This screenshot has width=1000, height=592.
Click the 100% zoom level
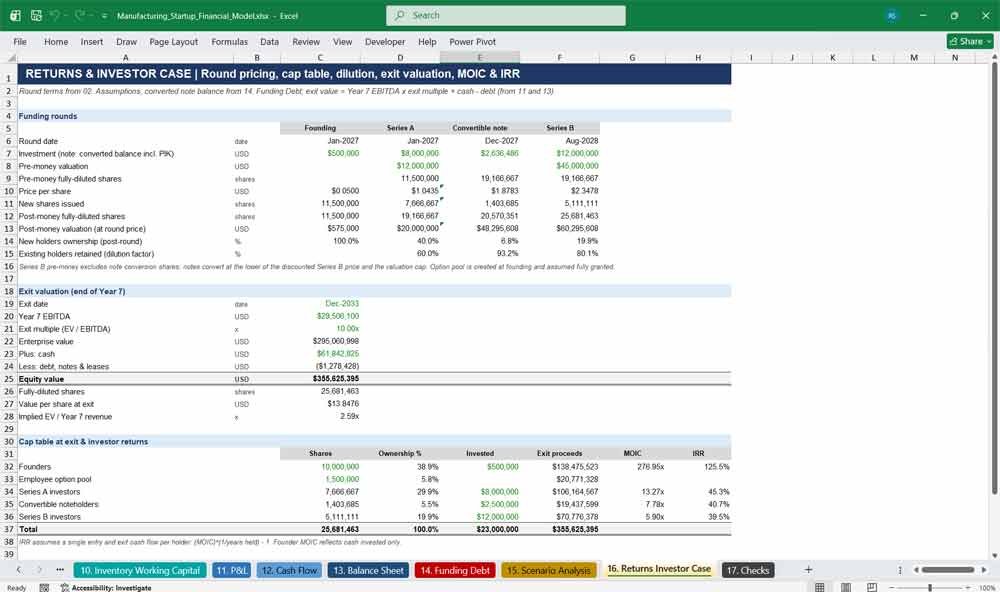click(987, 588)
